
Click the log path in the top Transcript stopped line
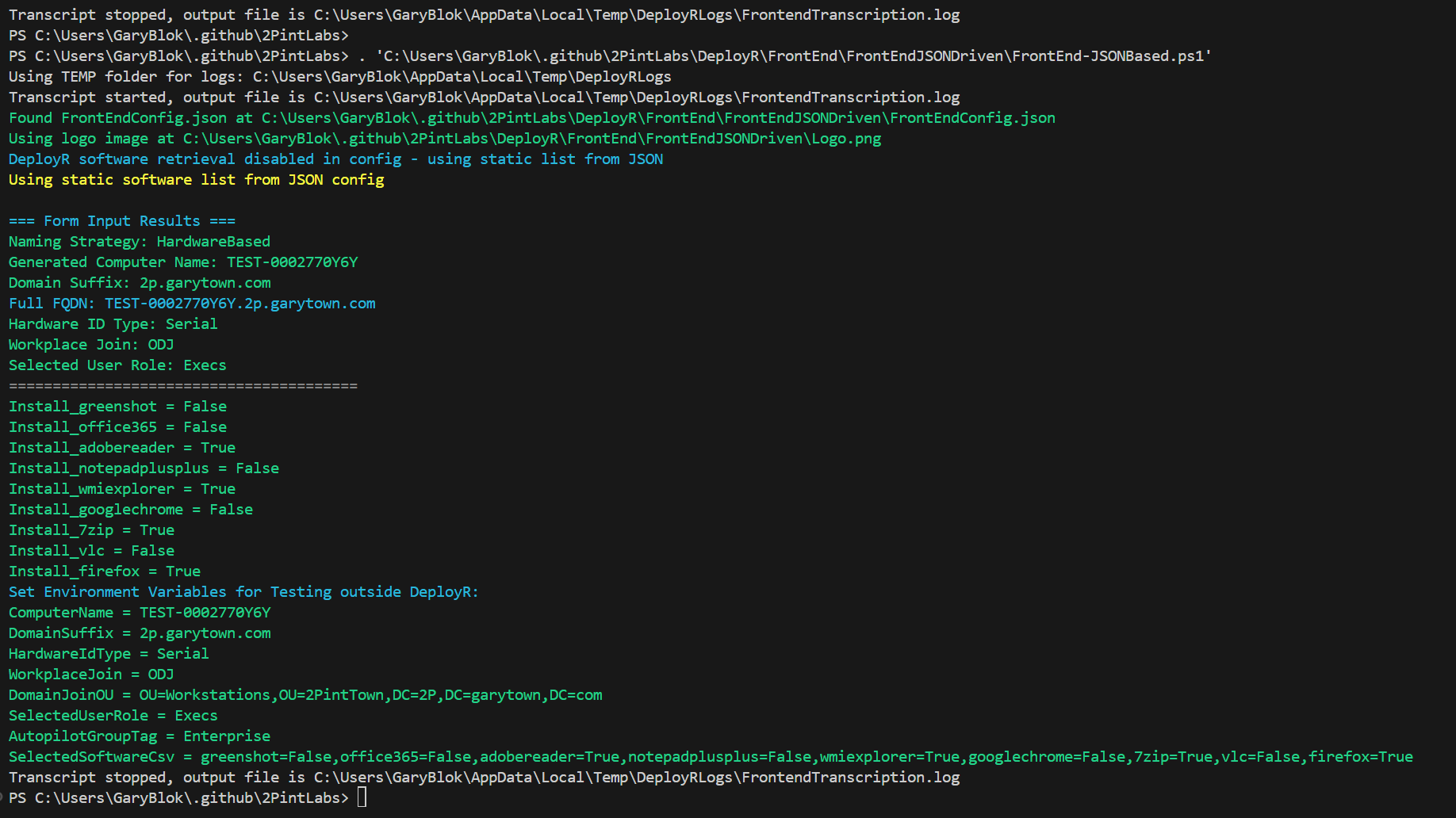pyautogui.click(x=636, y=15)
